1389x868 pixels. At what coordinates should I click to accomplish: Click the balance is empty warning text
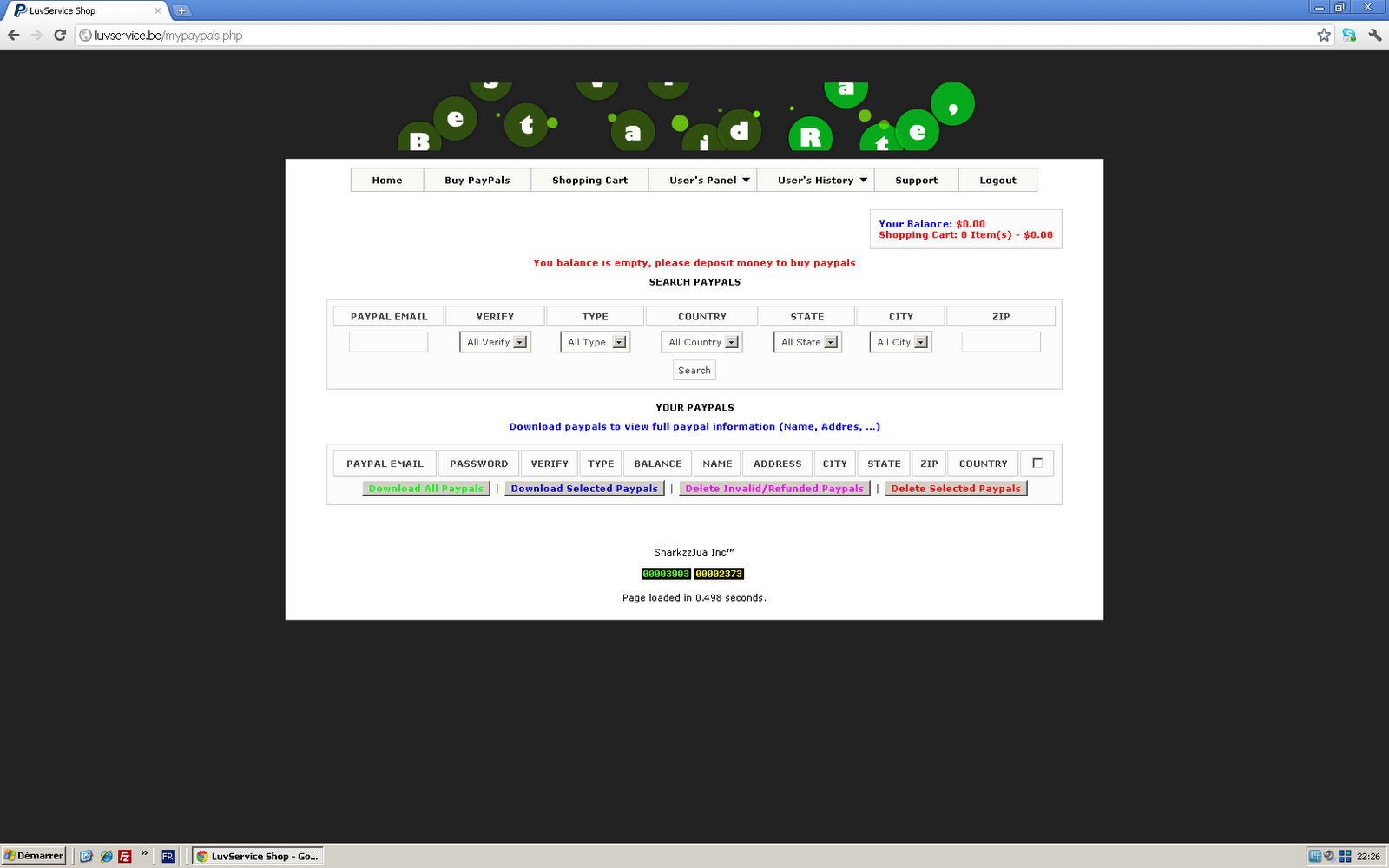pyautogui.click(x=694, y=262)
